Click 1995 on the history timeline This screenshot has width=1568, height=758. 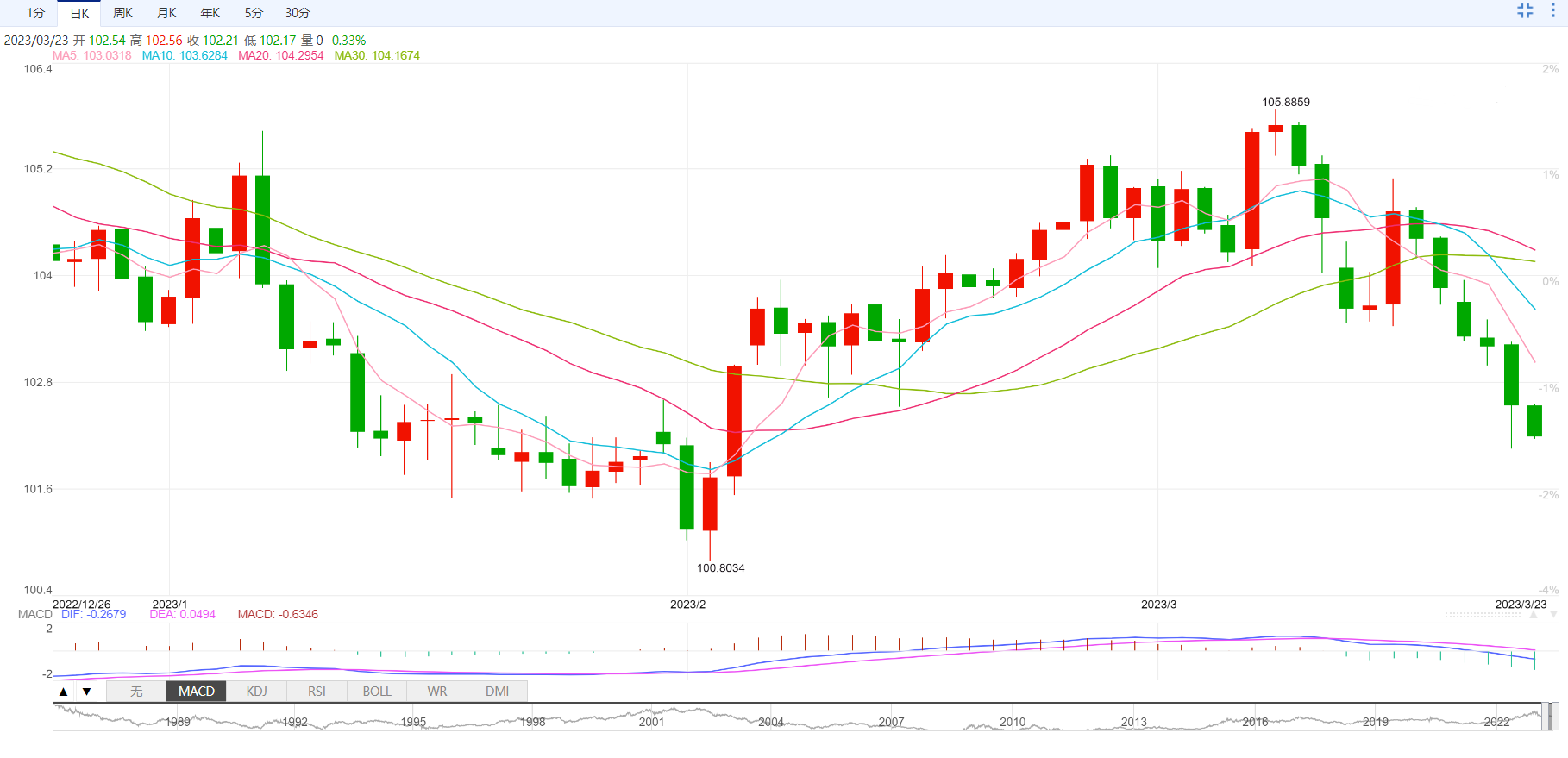pos(413,722)
